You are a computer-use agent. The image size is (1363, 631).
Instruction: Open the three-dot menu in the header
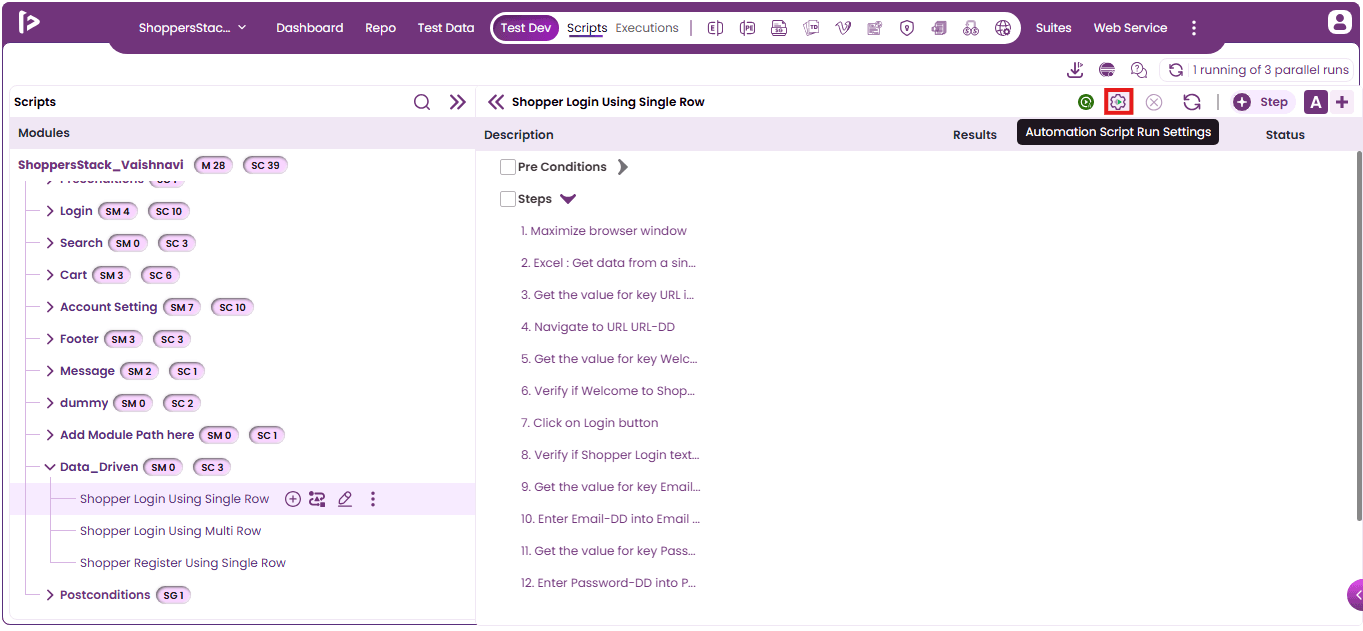point(1194,28)
